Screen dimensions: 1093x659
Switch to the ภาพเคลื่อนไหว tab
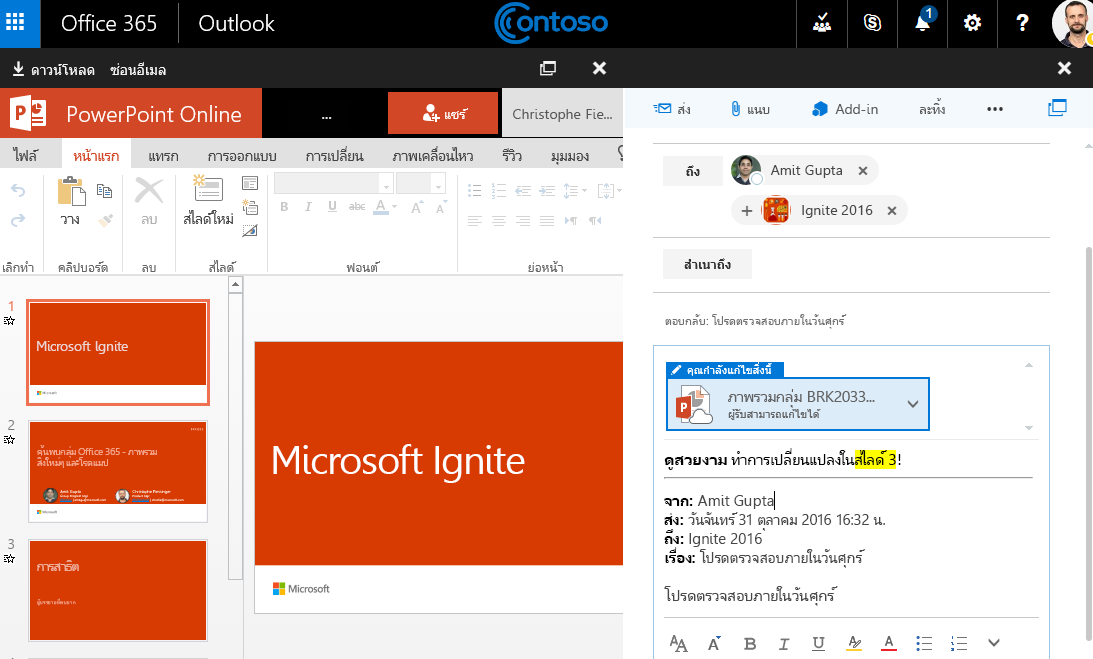pos(432,156)
